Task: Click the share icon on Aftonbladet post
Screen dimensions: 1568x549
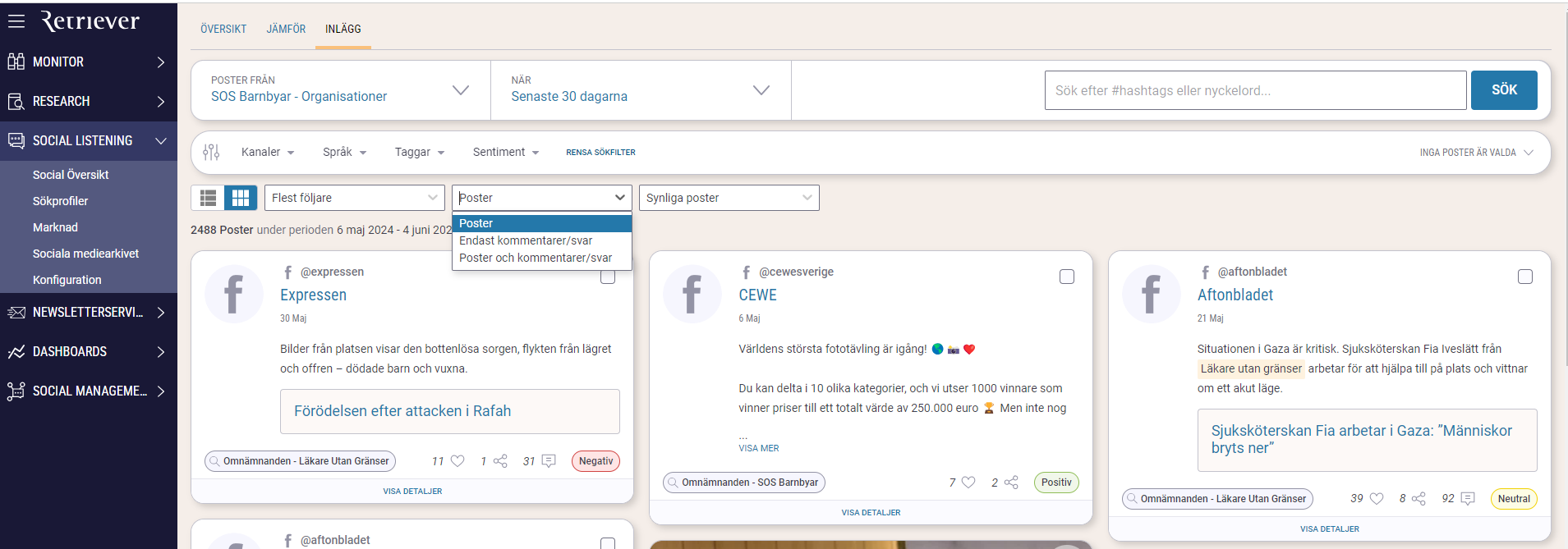Action: tap(1419, 498)
